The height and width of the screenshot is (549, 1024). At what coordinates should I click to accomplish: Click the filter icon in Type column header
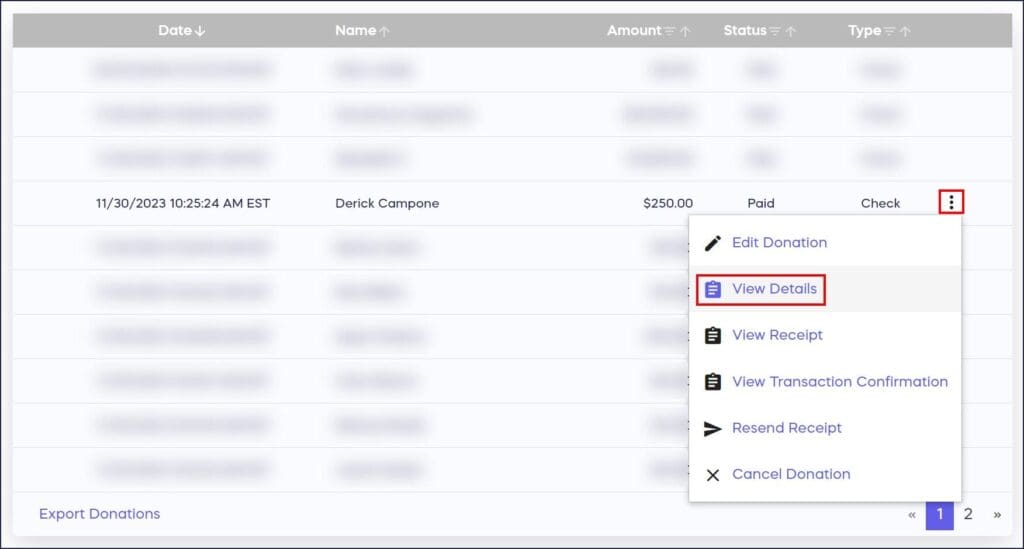coord(890,31)
